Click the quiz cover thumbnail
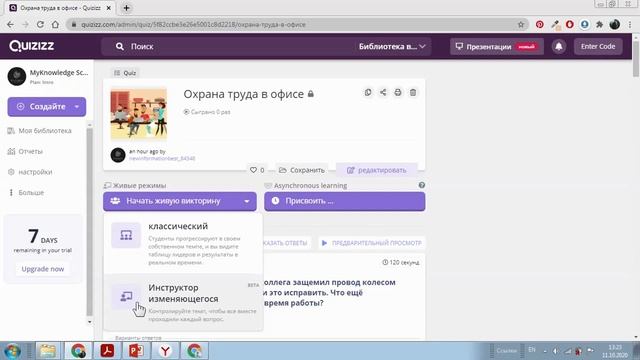This screenshot has height=360, width=640. tap(139, 113)
